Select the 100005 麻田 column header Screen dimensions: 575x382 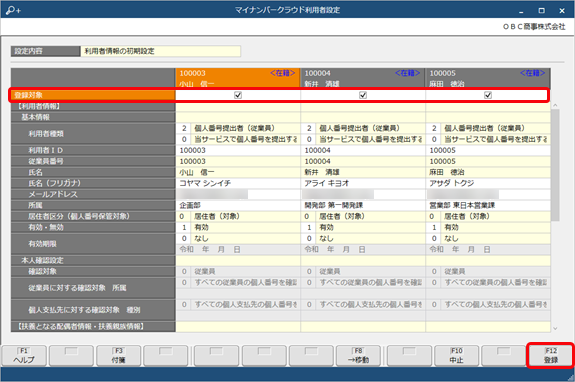pyautogui.click(x=488, y=78)
